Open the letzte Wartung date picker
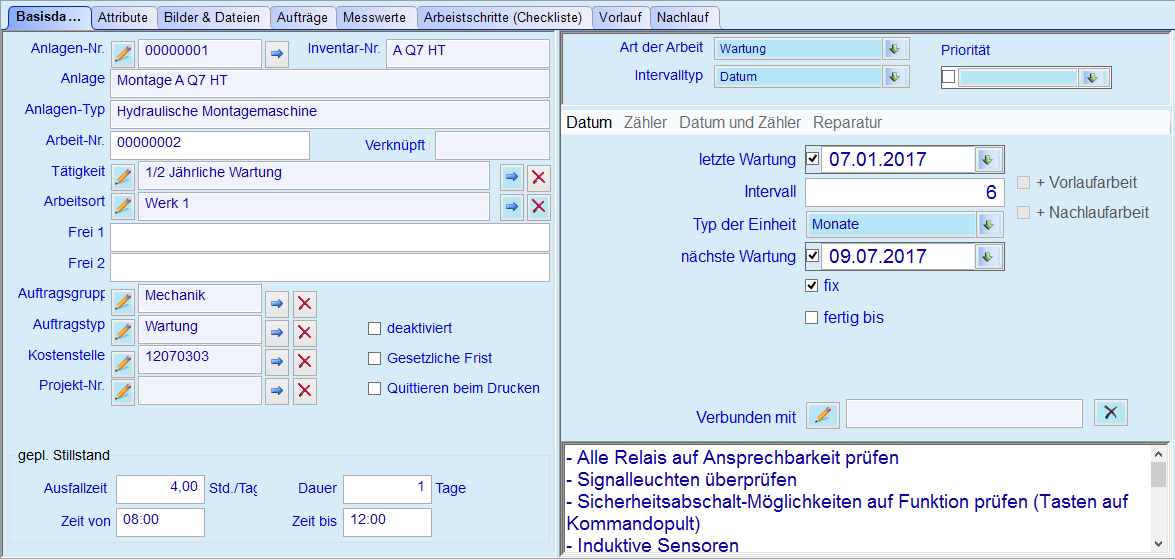The image size is (1175, 560). pyautogui.click(x=987, y=159)
